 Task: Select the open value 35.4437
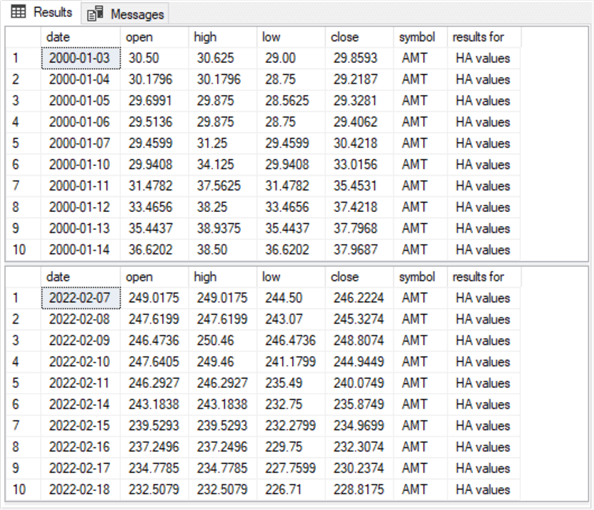[x=155, y=228]
